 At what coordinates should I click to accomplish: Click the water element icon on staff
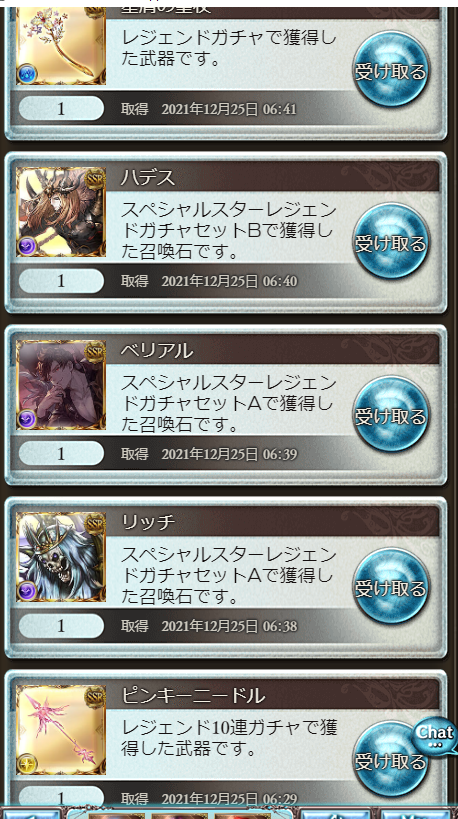[x=27, y=73]
